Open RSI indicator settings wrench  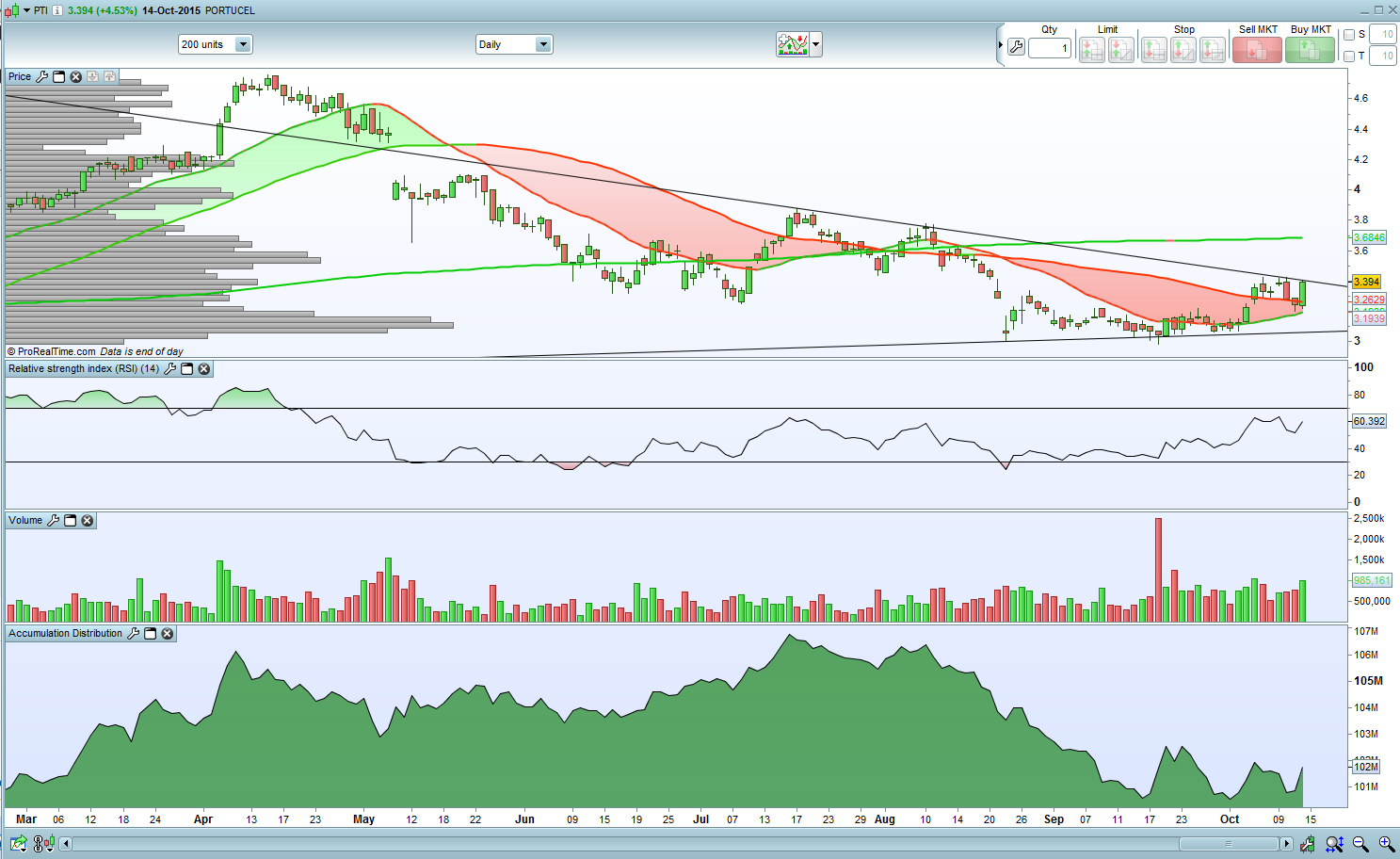169,368
